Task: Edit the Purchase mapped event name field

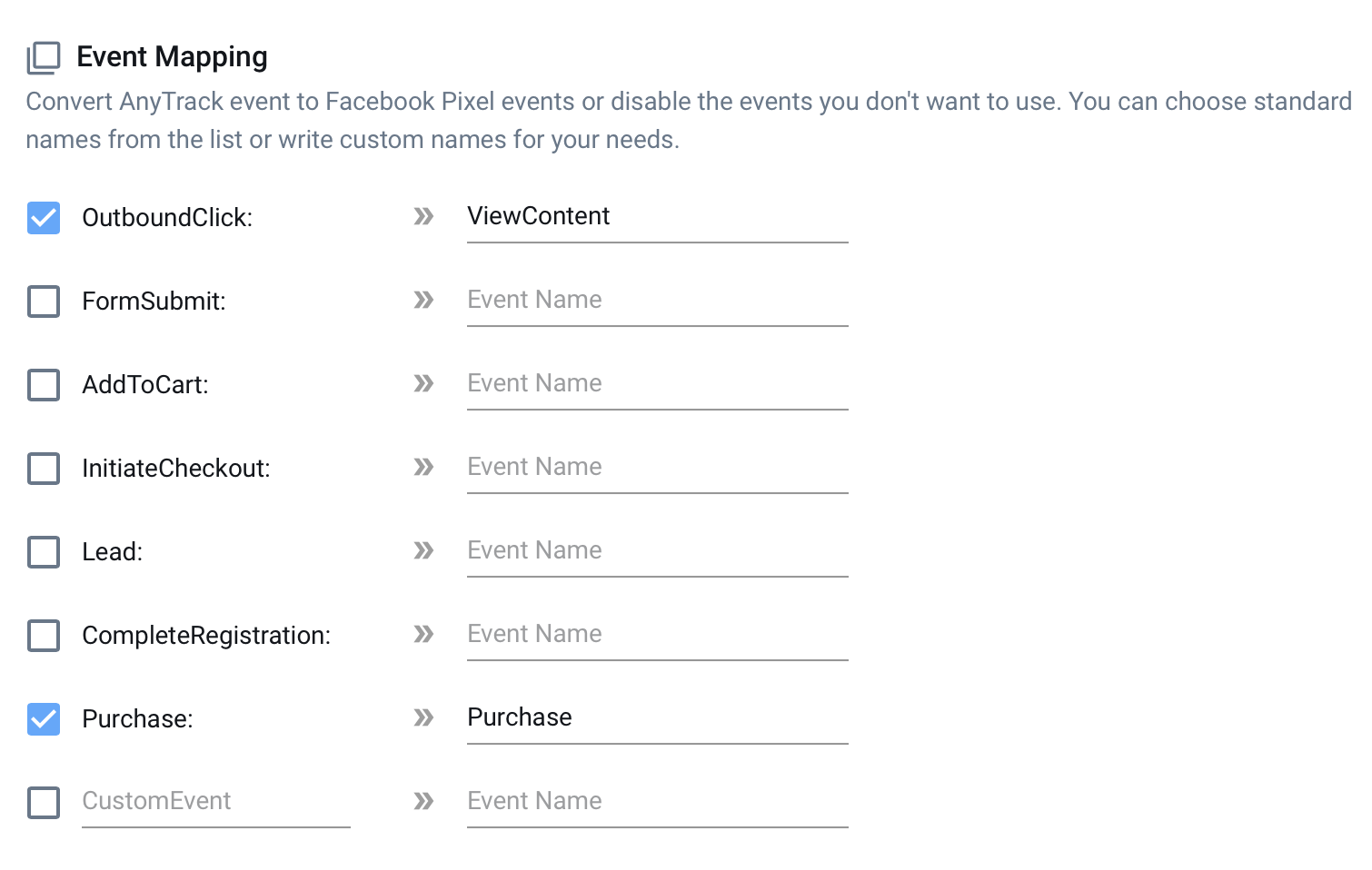Action: pyautogui.click(x=656, y=717)
